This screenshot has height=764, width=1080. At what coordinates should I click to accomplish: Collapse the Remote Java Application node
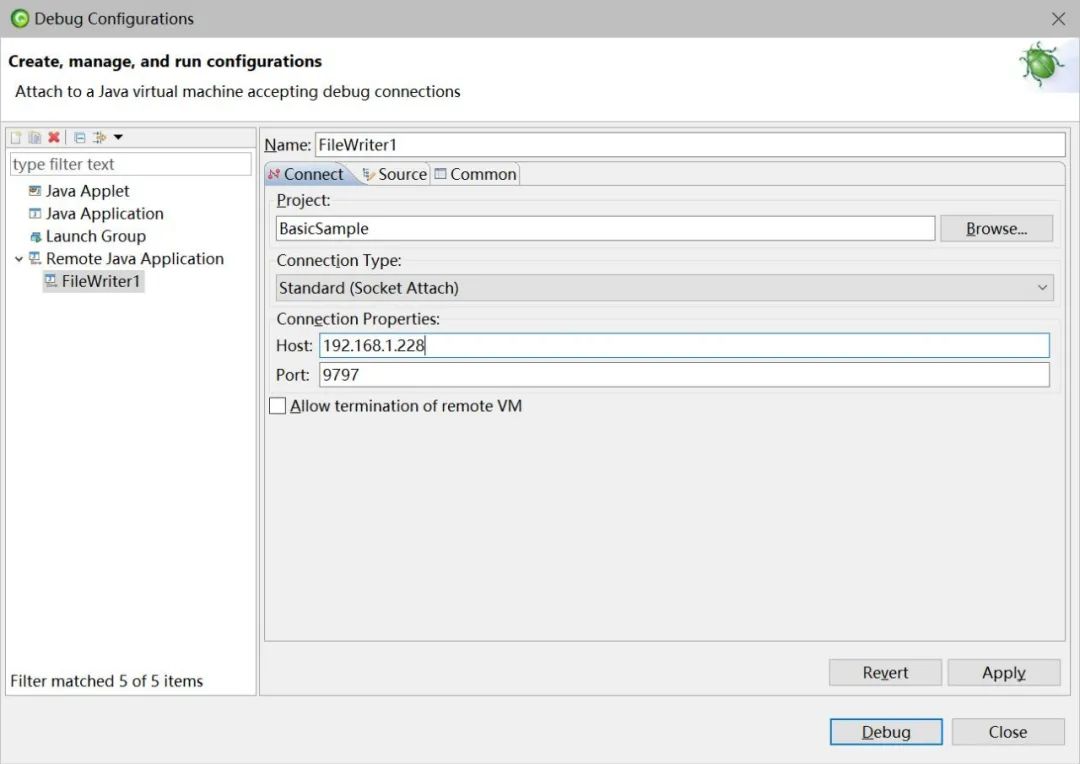pyautogui.click(x=19, y=259)
